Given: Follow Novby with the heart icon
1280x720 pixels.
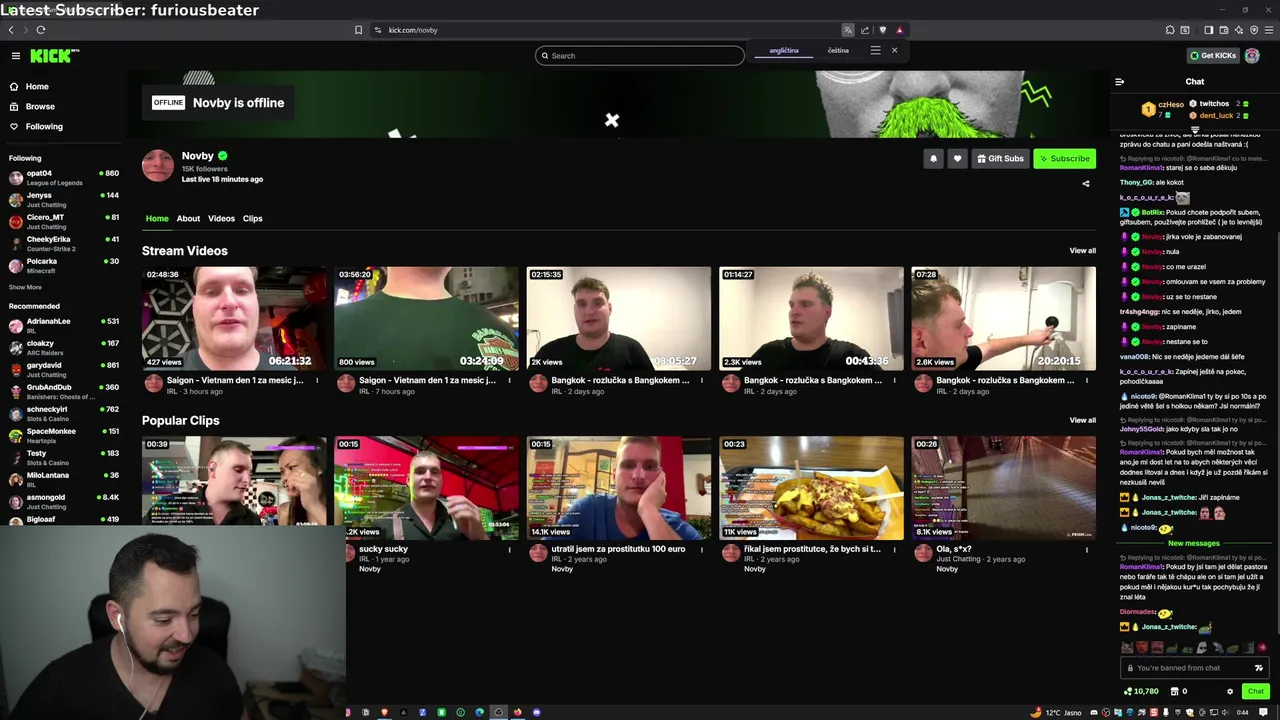Looking at the screenshot, I should (x=957, y=158).
